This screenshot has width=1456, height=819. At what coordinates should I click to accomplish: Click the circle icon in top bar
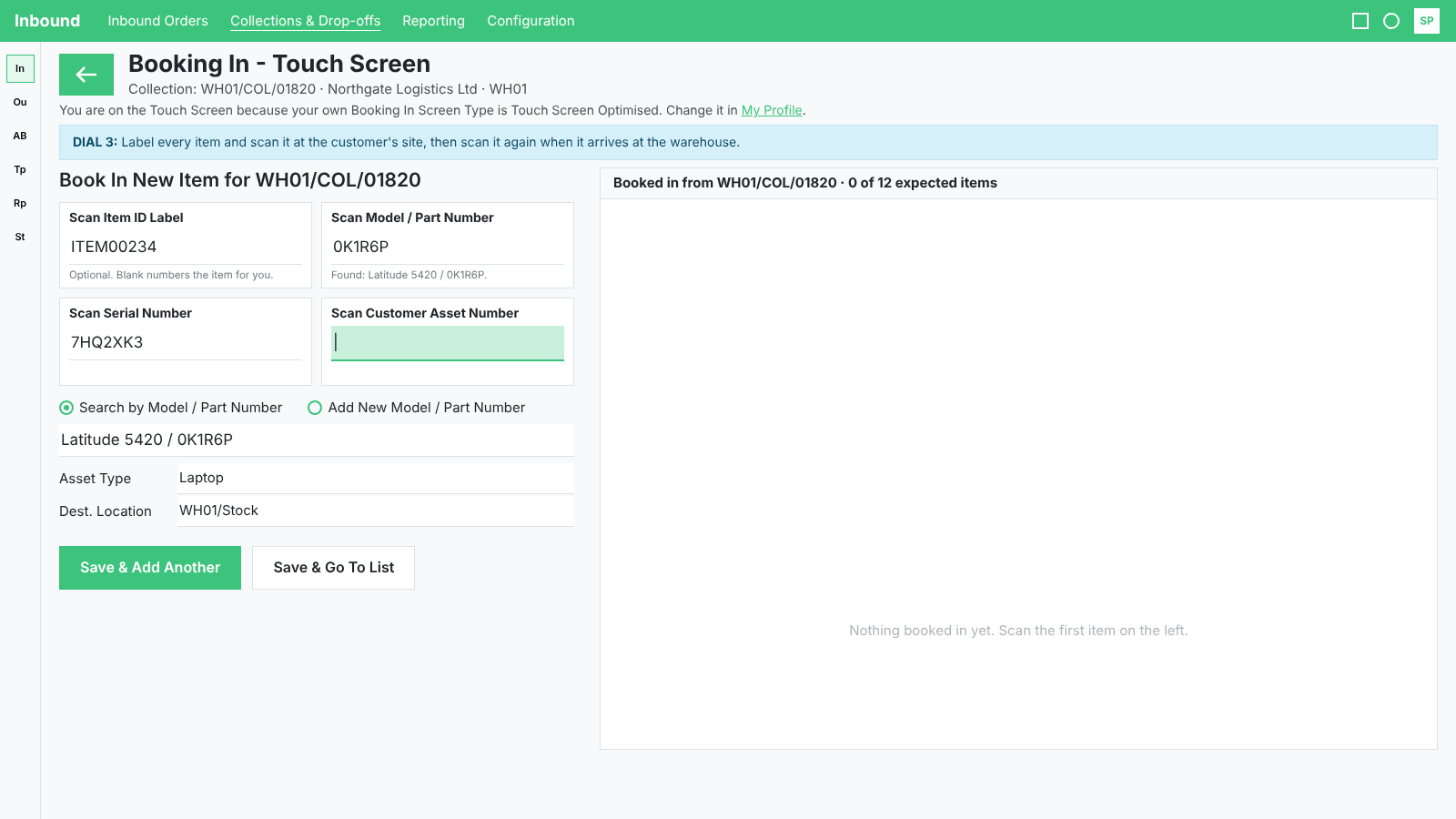[x=1391, y=21]
